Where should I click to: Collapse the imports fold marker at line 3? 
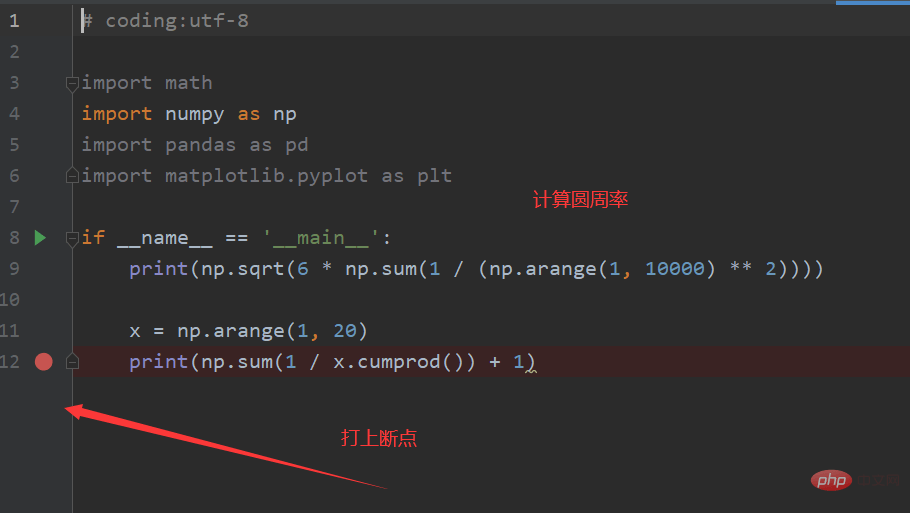click(x=72, y=84)
